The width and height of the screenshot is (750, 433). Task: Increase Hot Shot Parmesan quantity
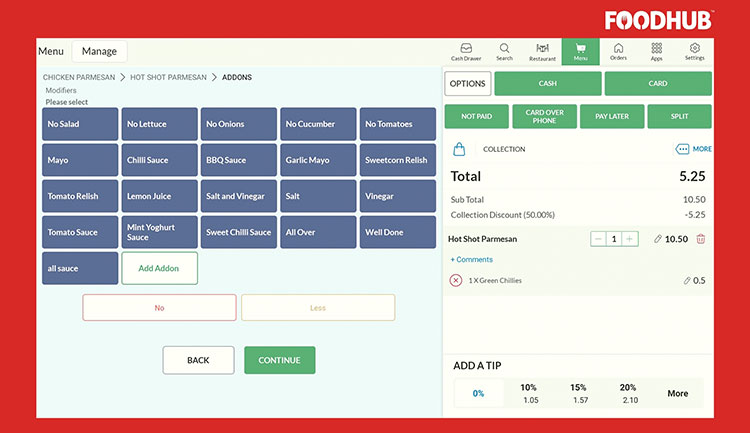click(x=630, y=239)
